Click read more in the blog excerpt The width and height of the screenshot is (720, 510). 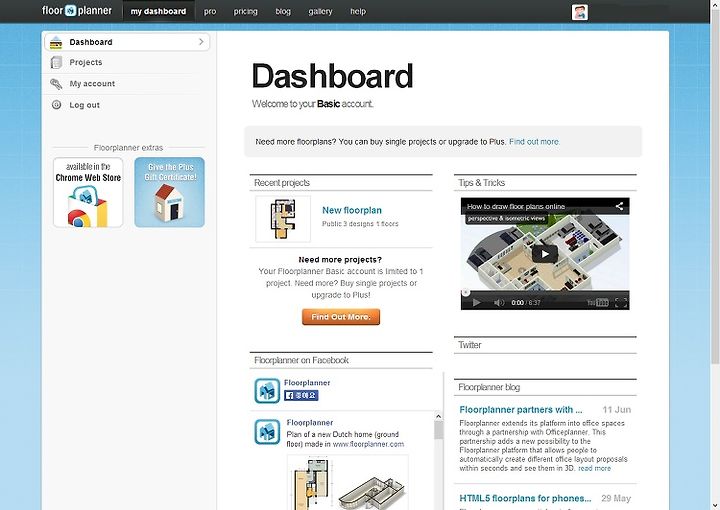pos(594,468)
